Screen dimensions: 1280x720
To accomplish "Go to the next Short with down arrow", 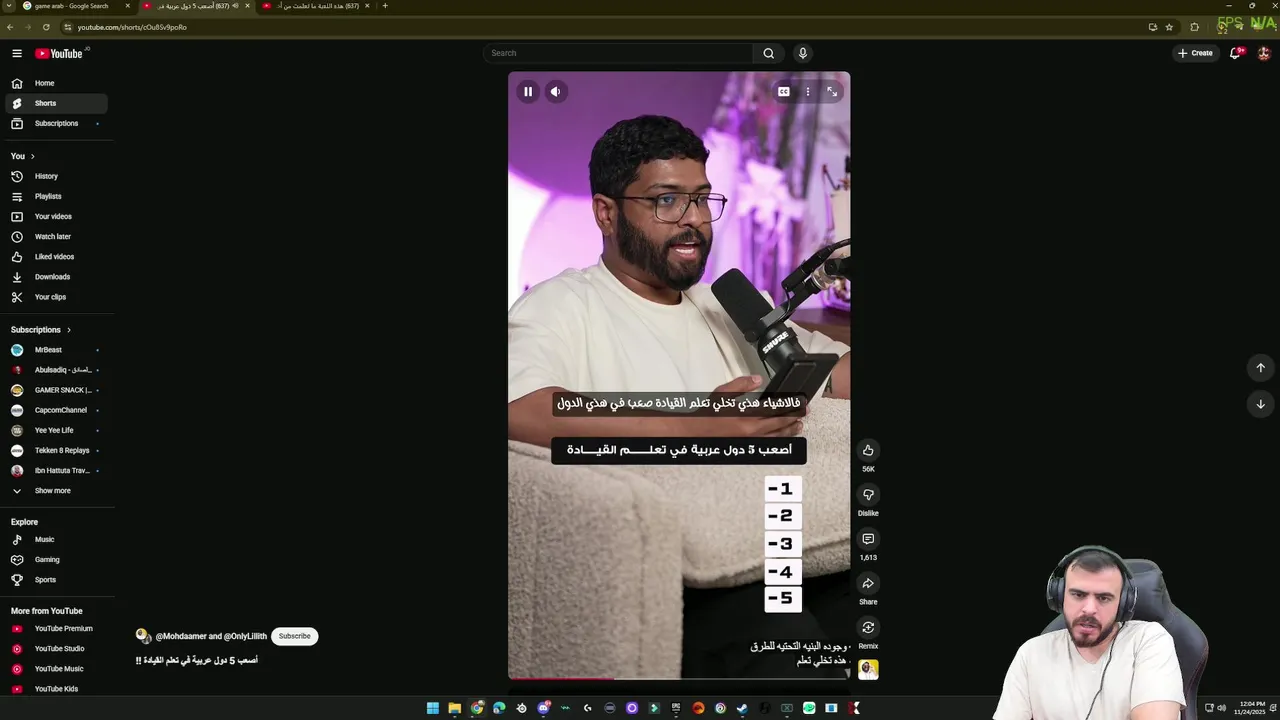I will point(1260,404).
